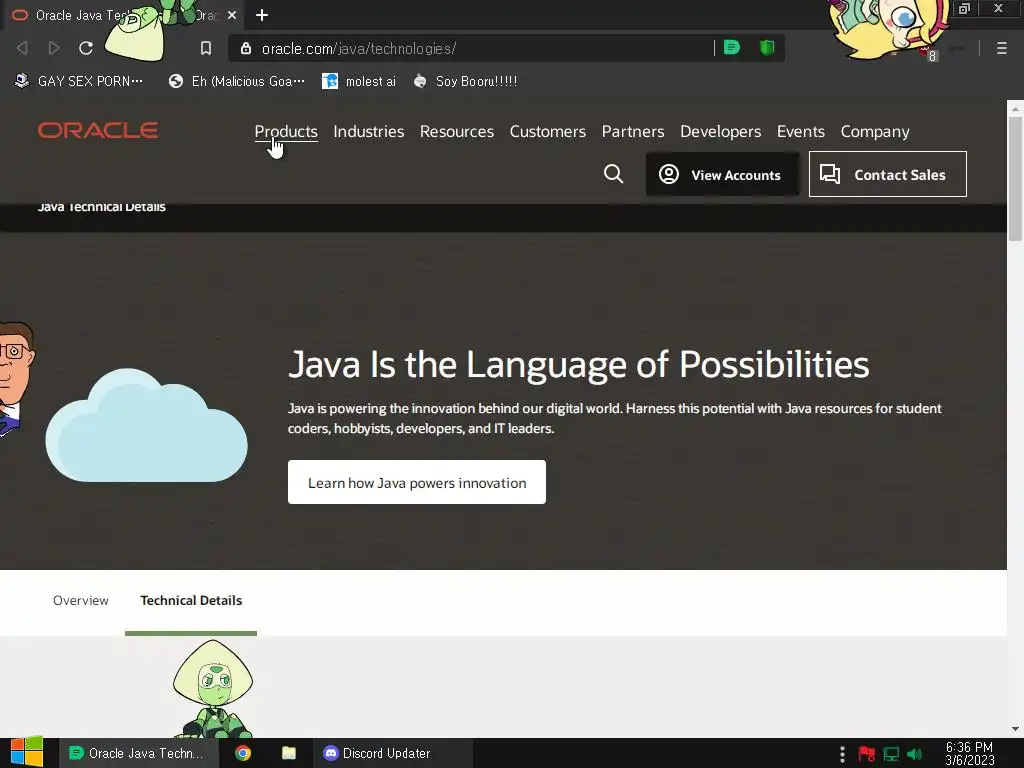
Task: Show hidden tray icons via three dots
Action: click(x=842, y=754)
